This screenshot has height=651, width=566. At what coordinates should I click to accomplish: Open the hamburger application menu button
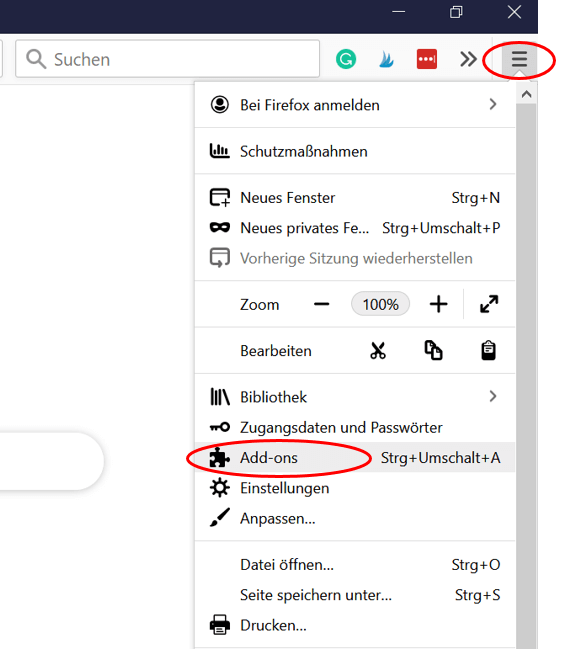[519, 59]
